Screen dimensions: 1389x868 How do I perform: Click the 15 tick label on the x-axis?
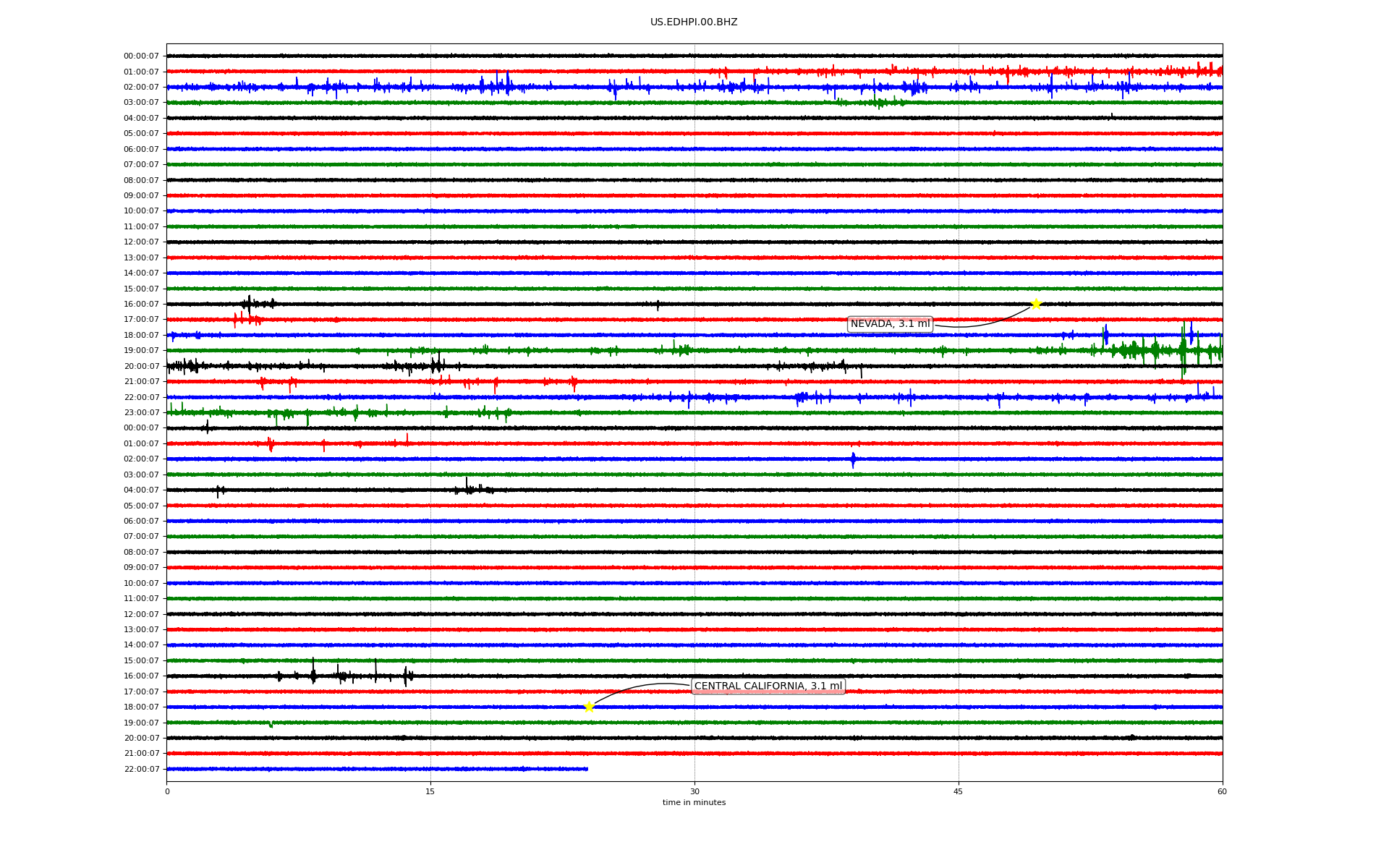point(430,791)
